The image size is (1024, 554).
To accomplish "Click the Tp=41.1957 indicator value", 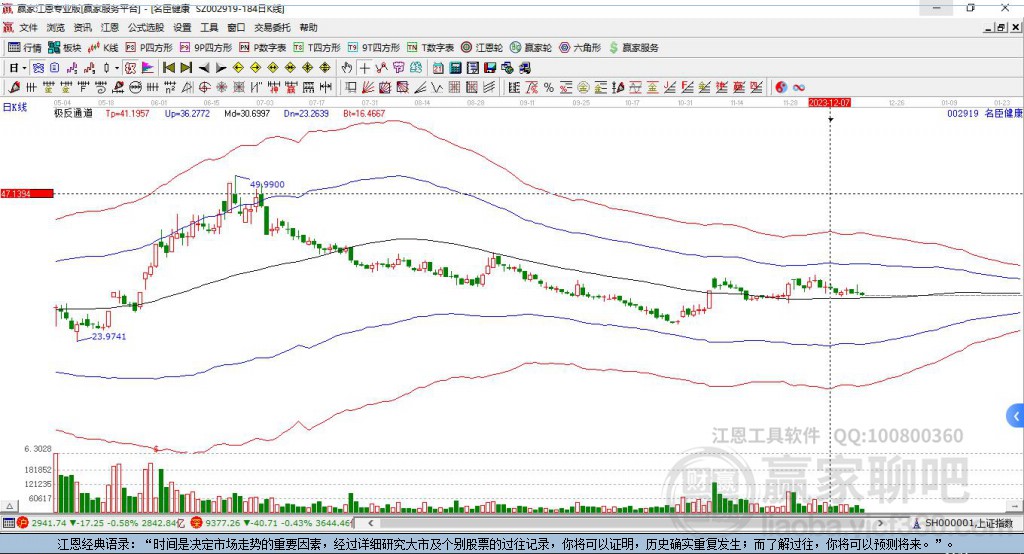I will (x=127, y=113).
